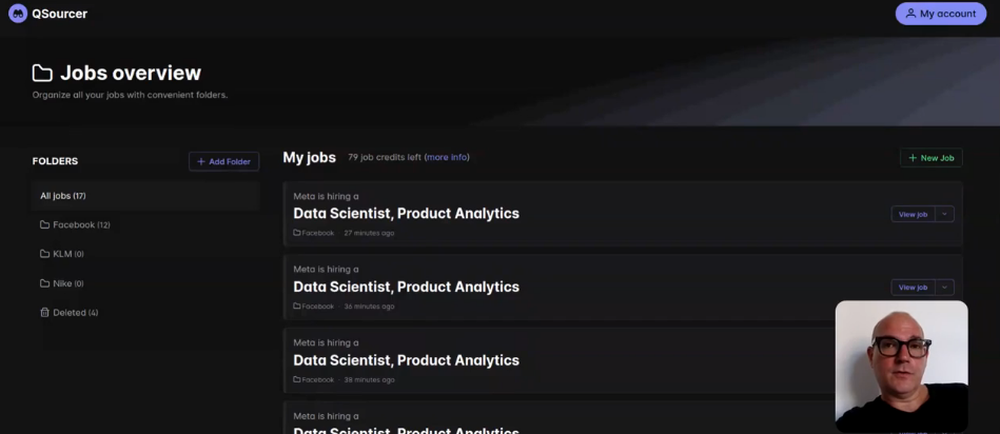
Task: Click the more info link for credits
Action: [447, 157]
